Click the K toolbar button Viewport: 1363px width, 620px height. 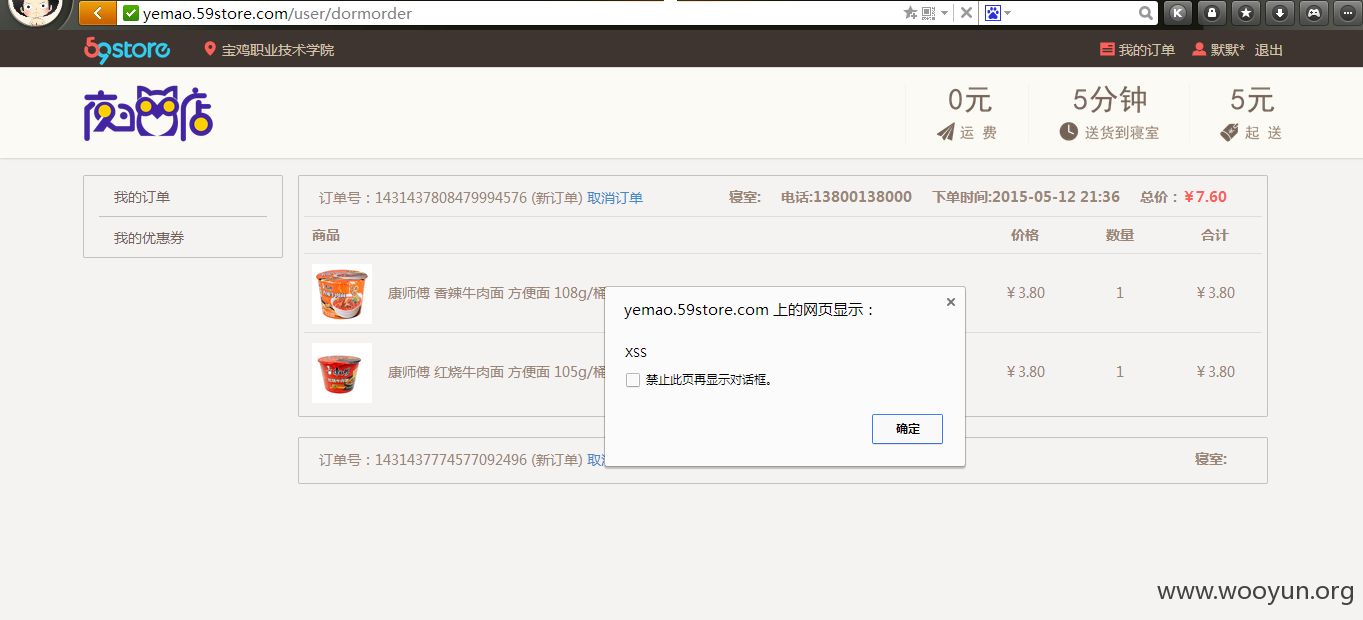click(1178, 13)
